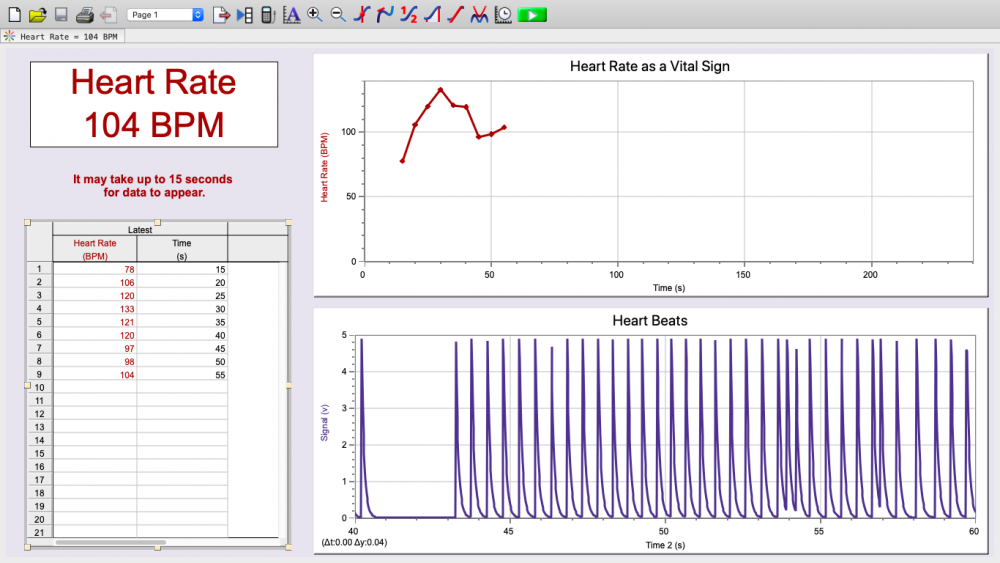Activate the Tangent tool icon

385,15
